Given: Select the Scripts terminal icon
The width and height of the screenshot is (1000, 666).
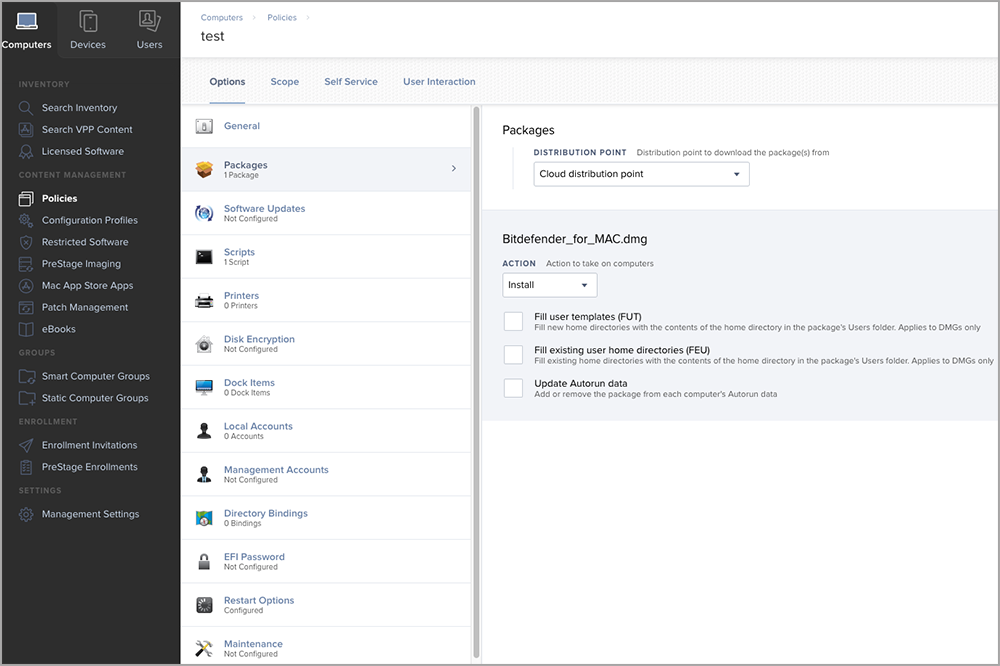Looking at the screenshot, I should click(204, 257).
